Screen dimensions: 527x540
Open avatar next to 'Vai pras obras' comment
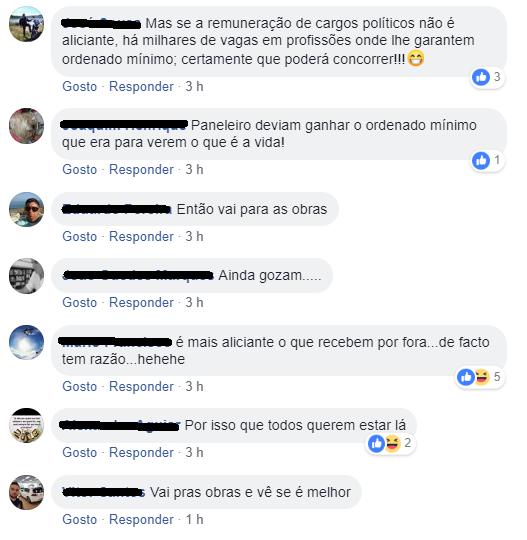click(x=27, y=492)
